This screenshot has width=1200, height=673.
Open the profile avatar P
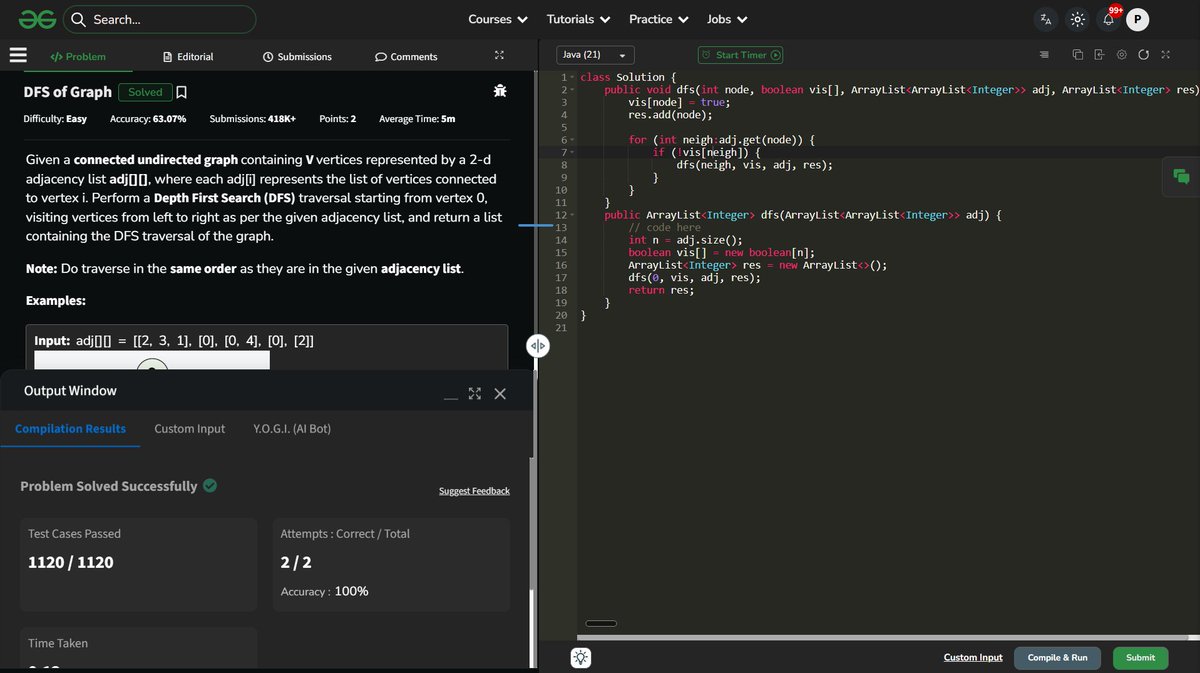[x=1138, y=19]
